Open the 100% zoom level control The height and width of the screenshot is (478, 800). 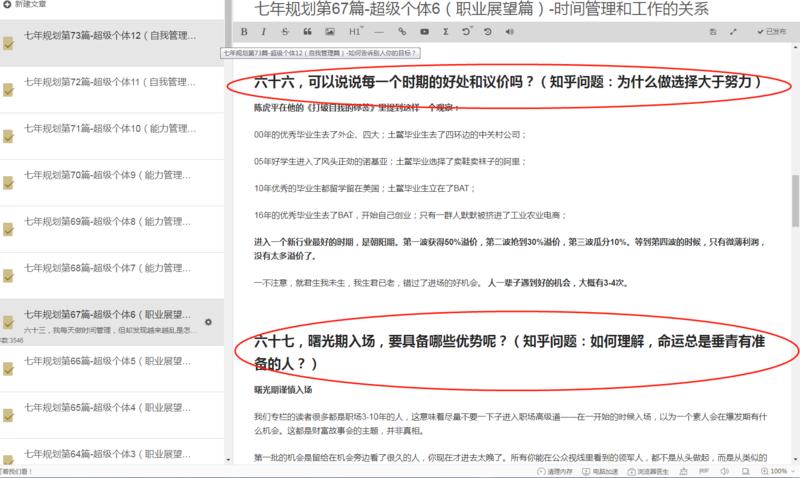(x=778, y=471)
